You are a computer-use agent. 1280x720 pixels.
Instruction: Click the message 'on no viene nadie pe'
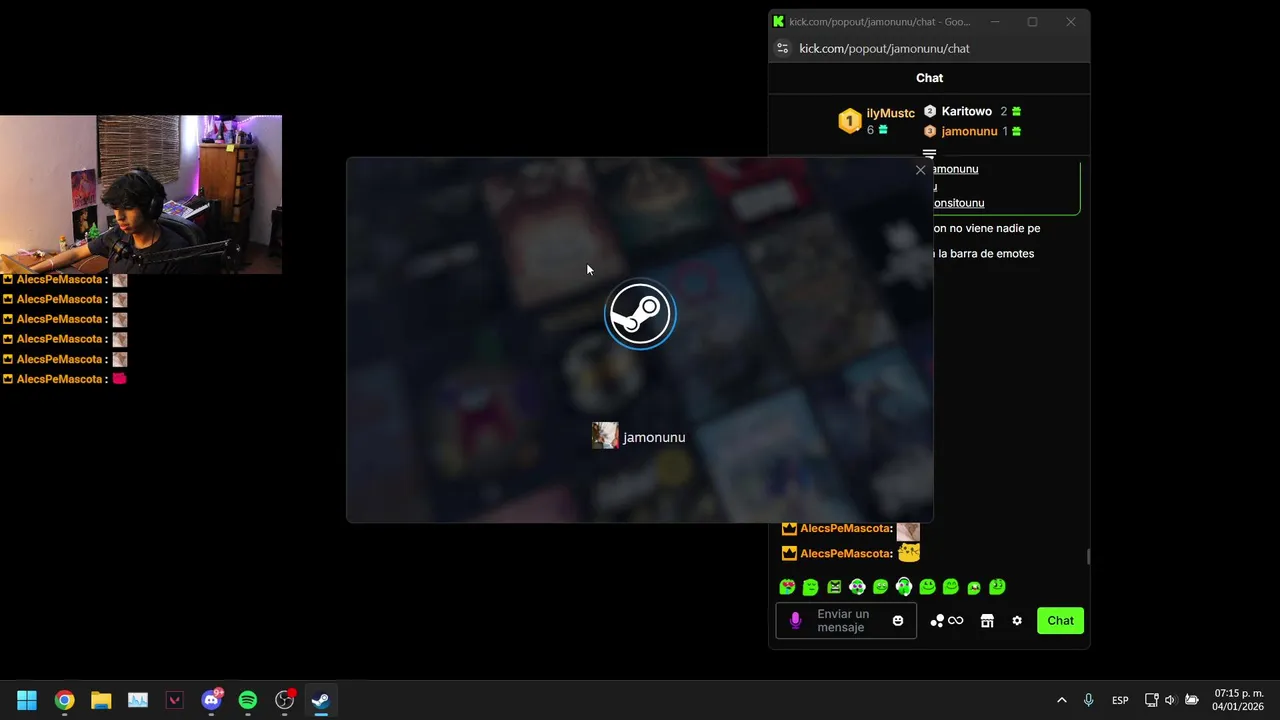[x=986, y=228]
